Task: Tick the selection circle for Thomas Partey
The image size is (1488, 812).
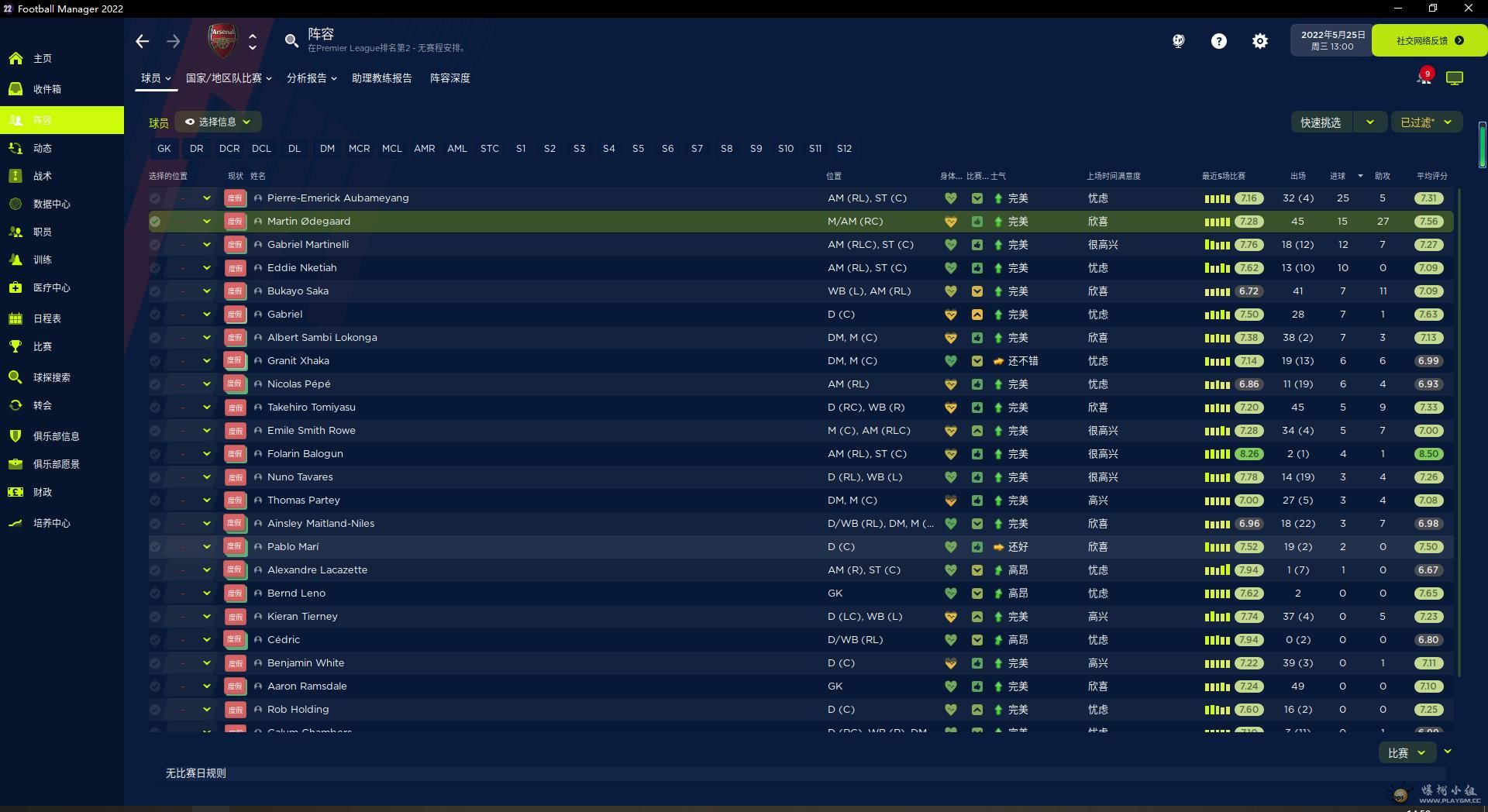Action: 155,501
